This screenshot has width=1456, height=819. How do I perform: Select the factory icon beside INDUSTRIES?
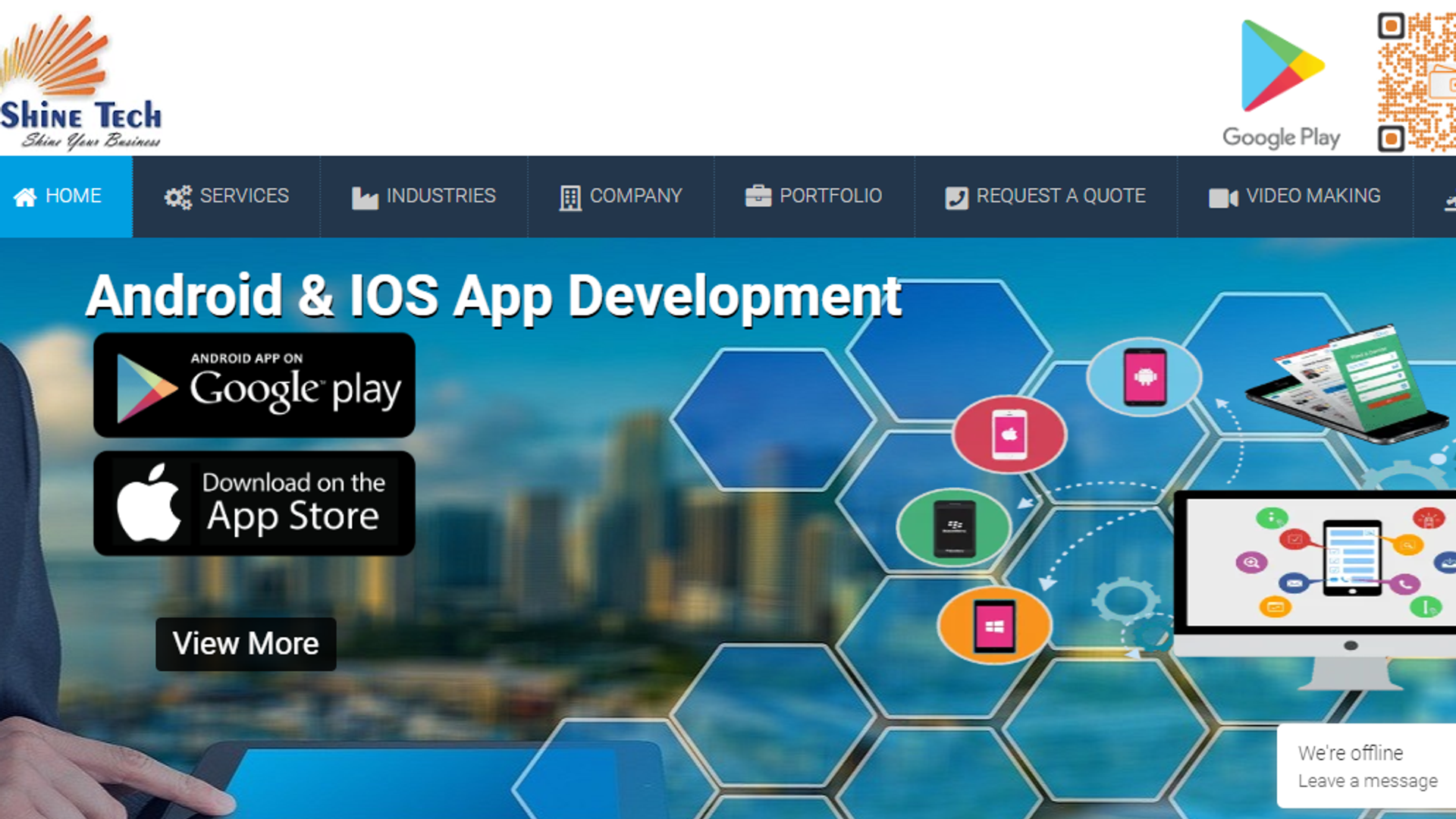(365, 198)
